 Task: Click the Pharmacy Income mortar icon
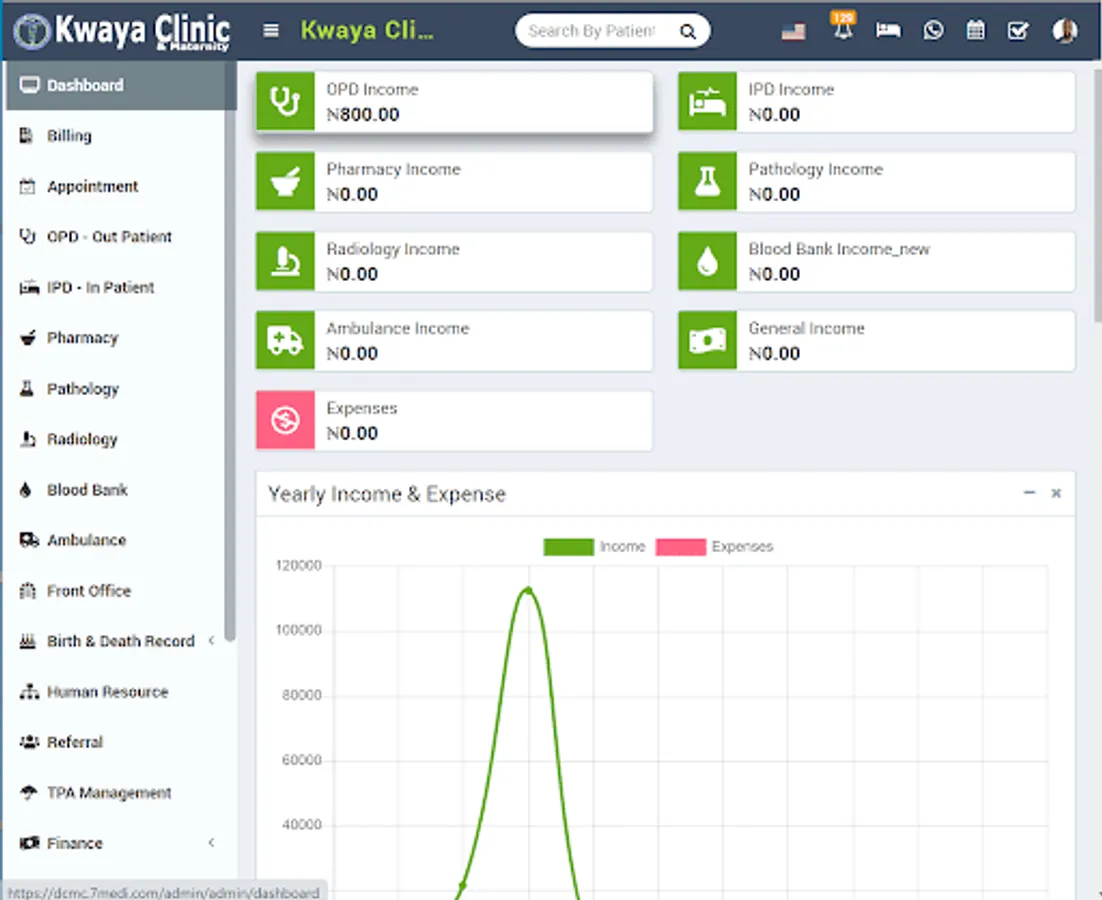285,181
